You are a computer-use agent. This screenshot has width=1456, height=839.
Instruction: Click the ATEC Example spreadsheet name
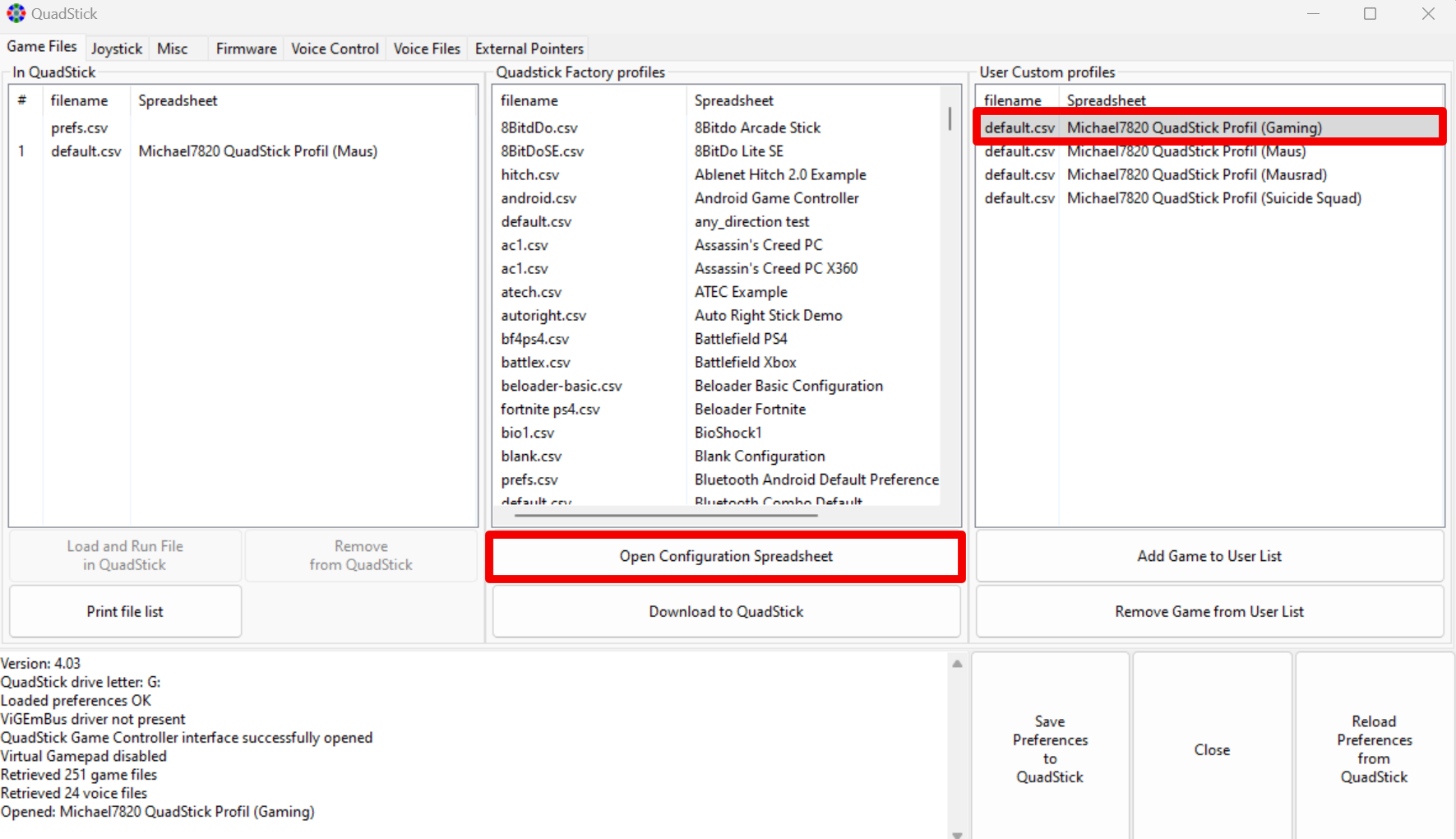tap(741, 292)
